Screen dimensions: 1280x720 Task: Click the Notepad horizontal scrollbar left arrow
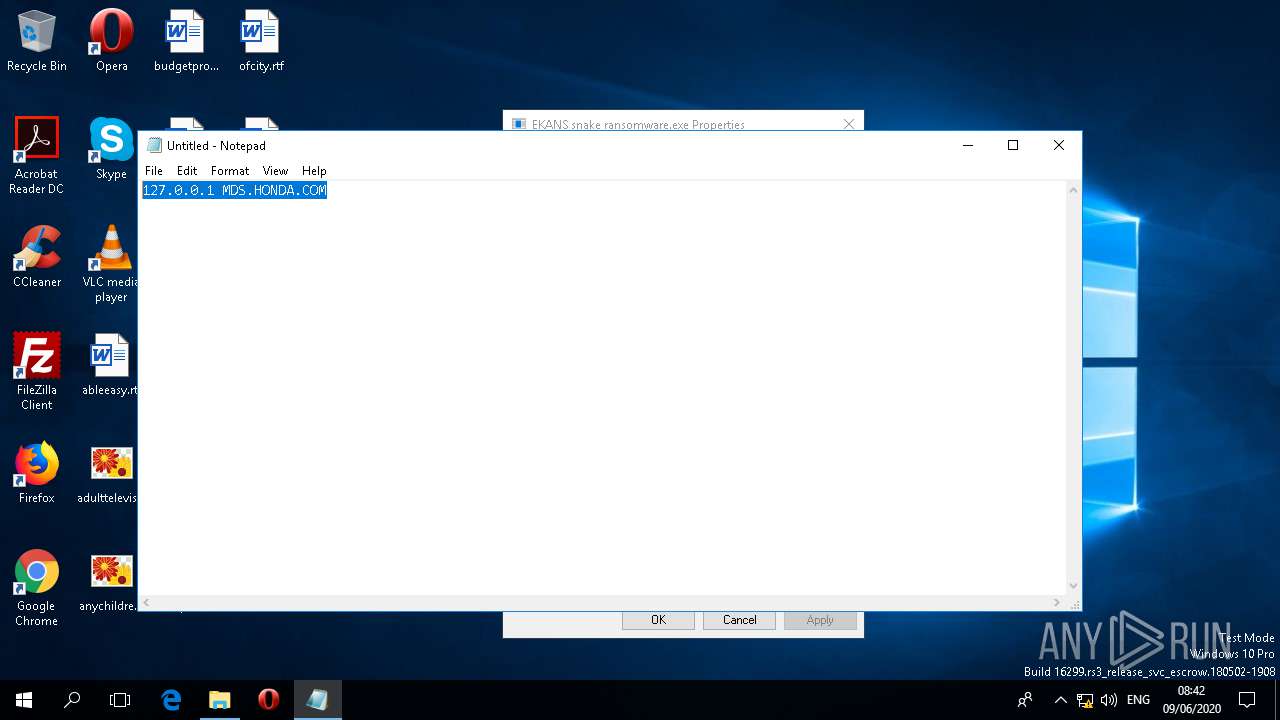[x=146, y=603]
